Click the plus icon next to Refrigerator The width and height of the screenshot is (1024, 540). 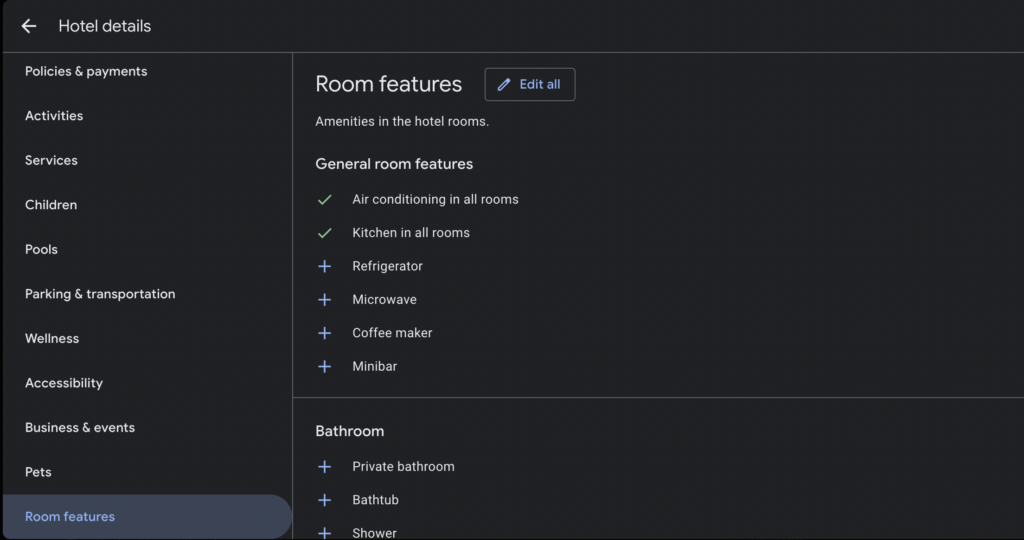pyautogui.click(x=324, y=266)
